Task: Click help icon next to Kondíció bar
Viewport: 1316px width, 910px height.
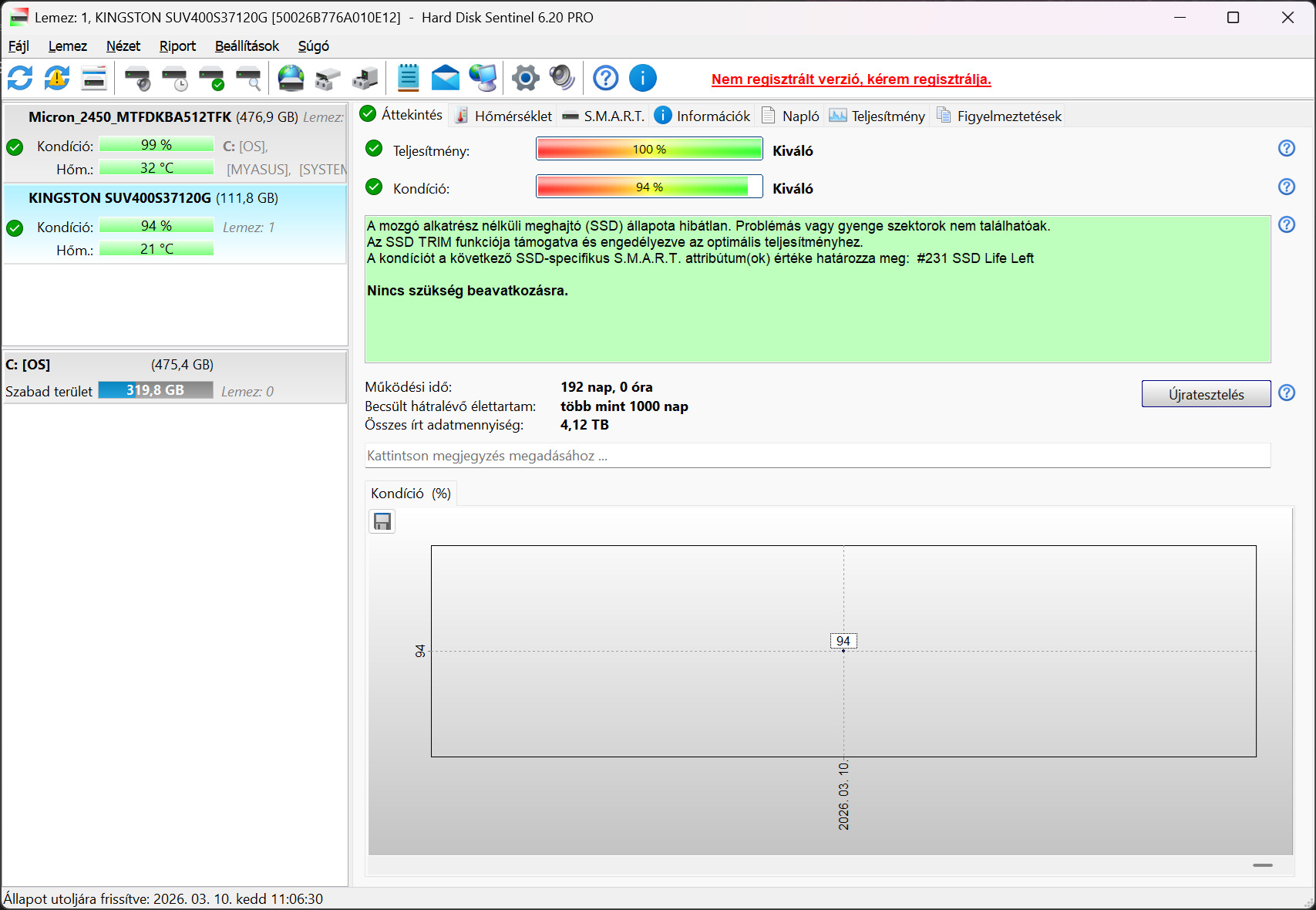Action: point(1287,187)
